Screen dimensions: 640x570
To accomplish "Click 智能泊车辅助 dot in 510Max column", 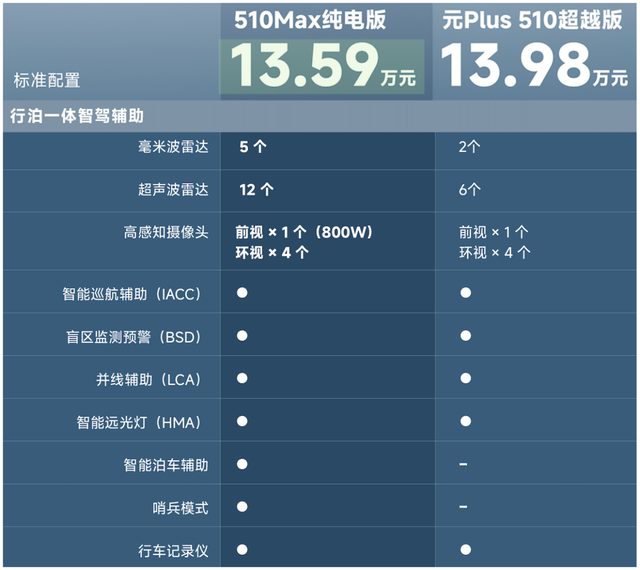I will tap(242, 464).
